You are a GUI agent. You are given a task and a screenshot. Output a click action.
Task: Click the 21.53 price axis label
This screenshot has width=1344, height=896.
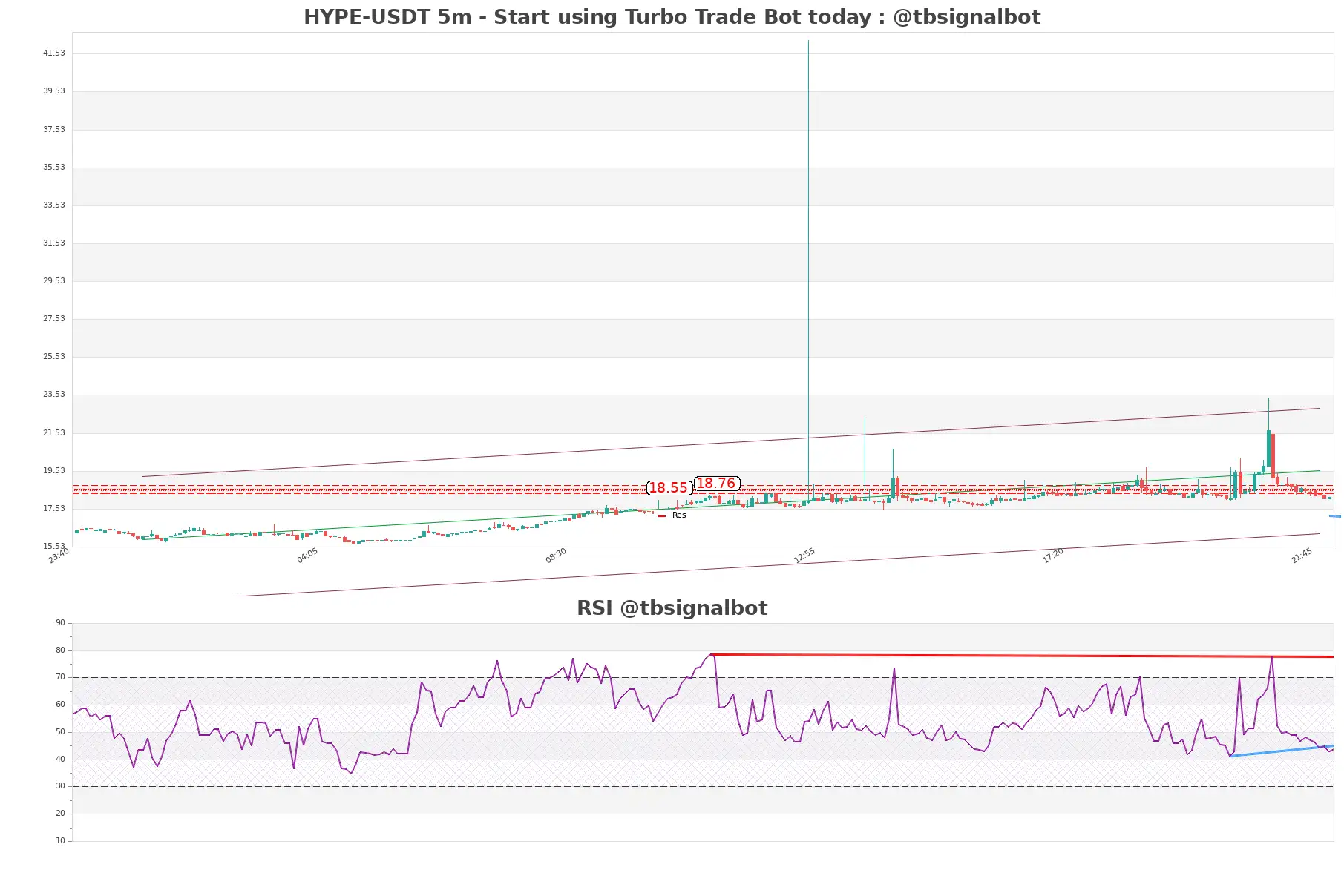coord(53,433)
